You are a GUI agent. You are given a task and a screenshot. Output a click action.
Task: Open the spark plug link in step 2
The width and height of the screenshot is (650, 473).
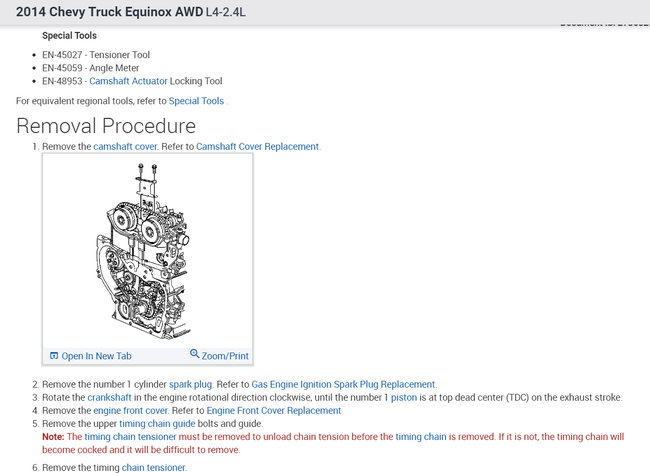190,384
